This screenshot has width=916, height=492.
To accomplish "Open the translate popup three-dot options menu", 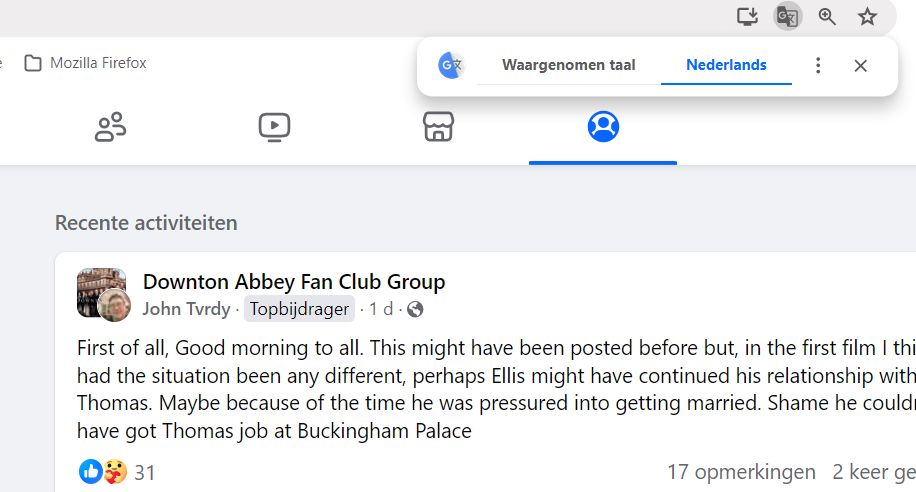I will tap(818, 66).
